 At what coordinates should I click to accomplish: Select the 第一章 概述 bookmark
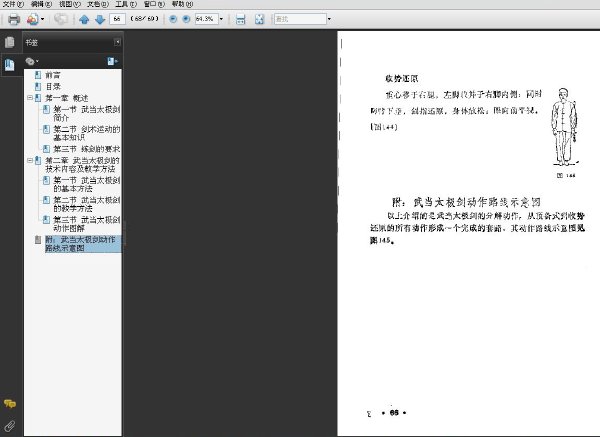coord(67,98)
